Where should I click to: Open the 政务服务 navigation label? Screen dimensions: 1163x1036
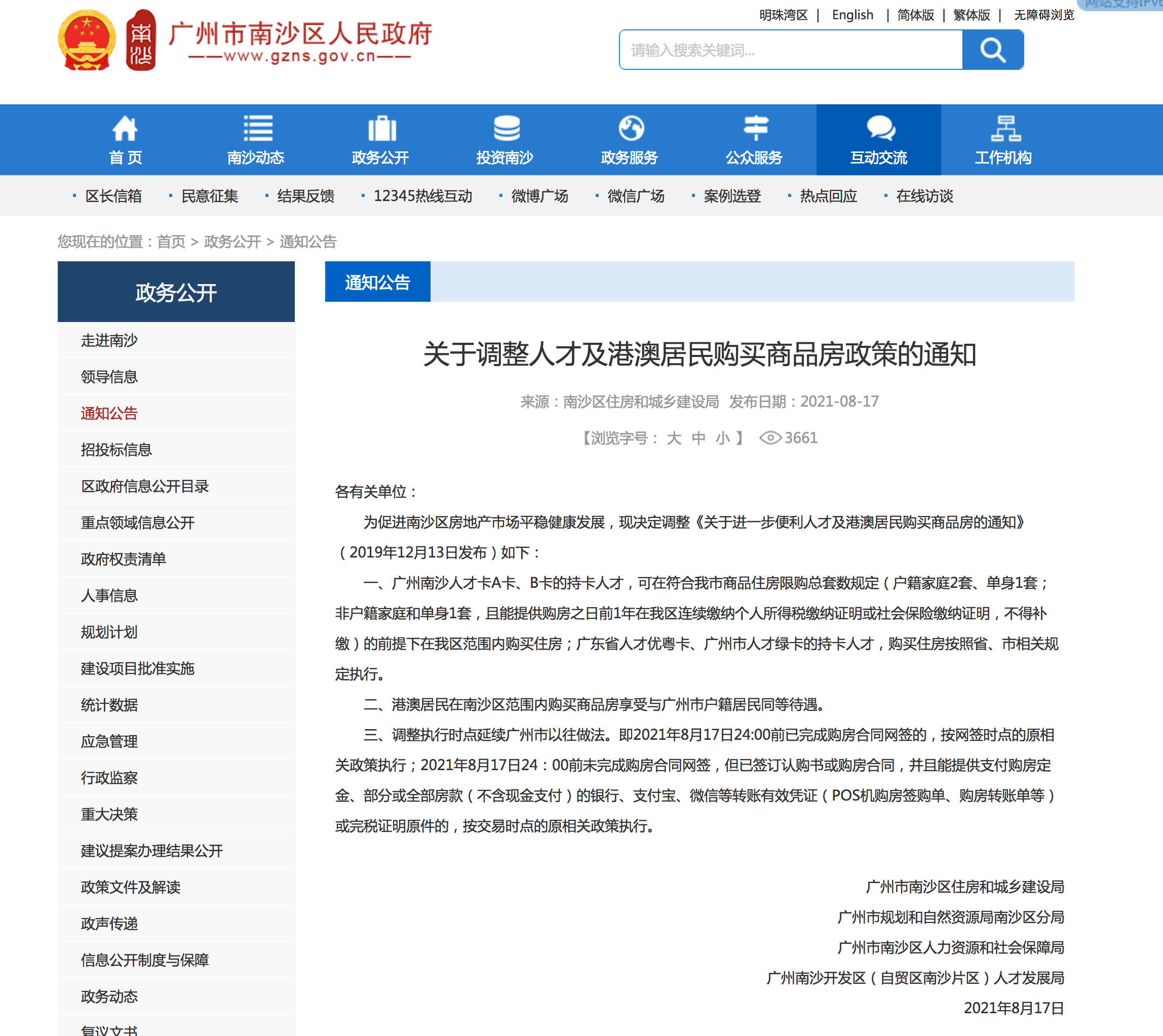pyautogui.click(x=629, y=157)
